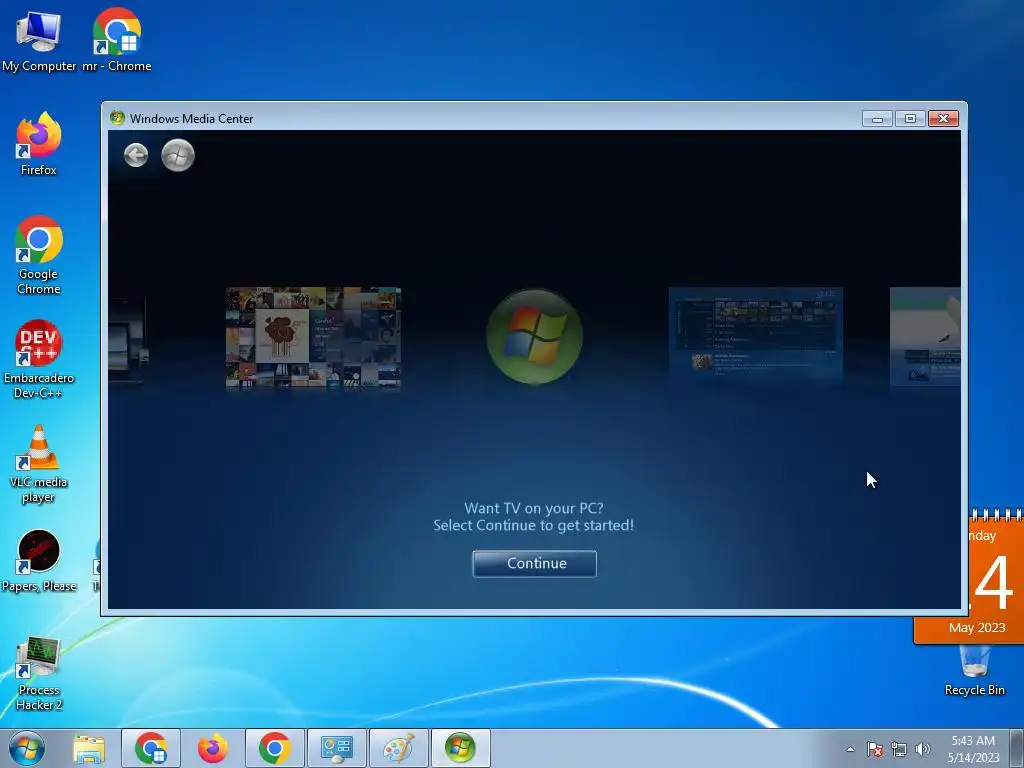Viewport: 1024px width, 768px height.
Task: Open the Windows Start menu
Action: [27, 748]
